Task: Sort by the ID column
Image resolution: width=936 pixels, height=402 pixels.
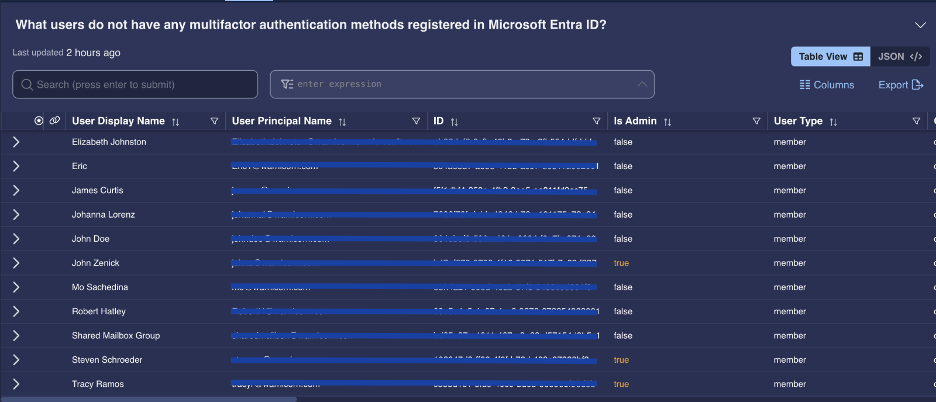Action: 454,121
